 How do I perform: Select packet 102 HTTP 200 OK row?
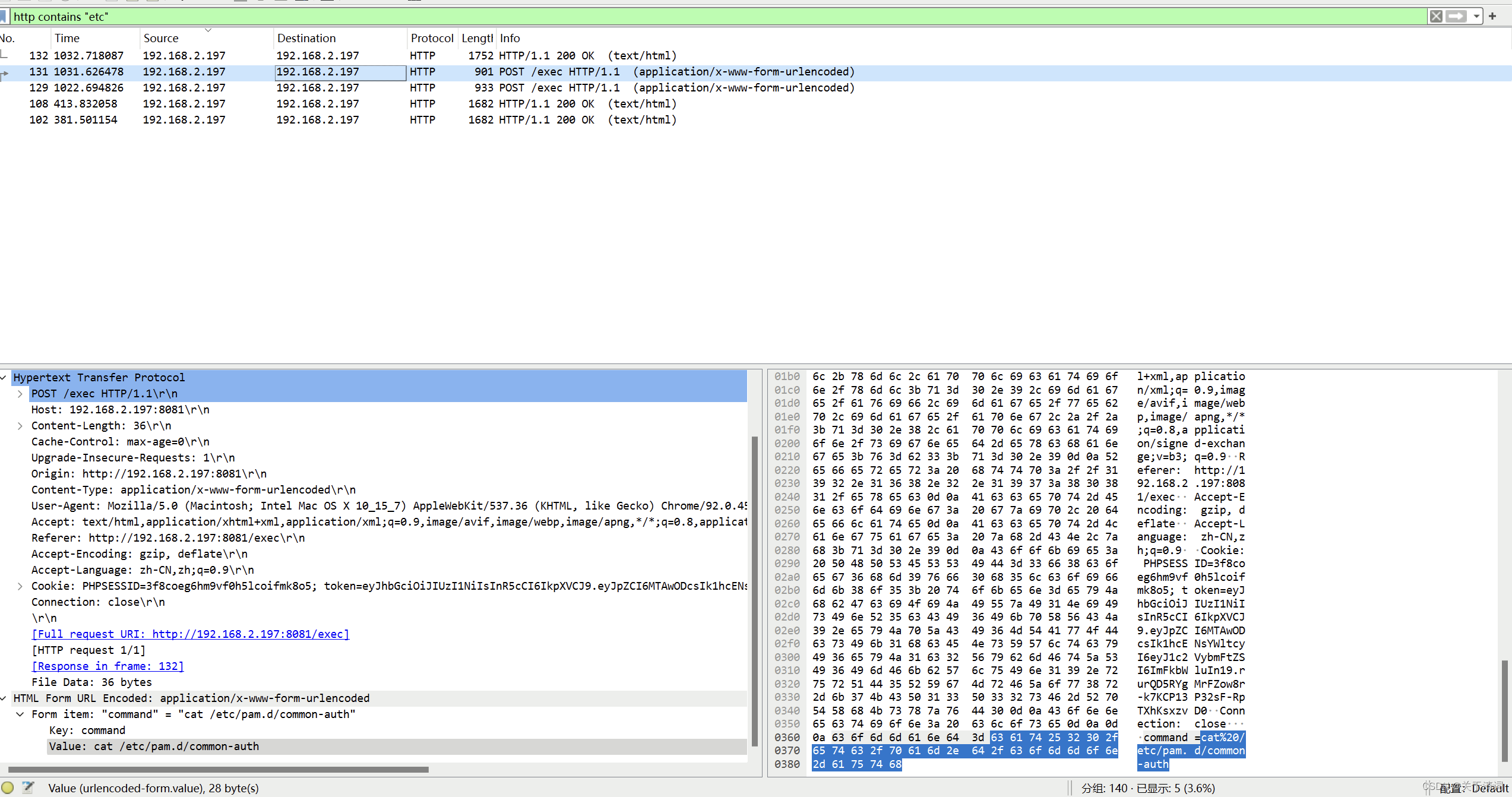click(x=756, y=119)
